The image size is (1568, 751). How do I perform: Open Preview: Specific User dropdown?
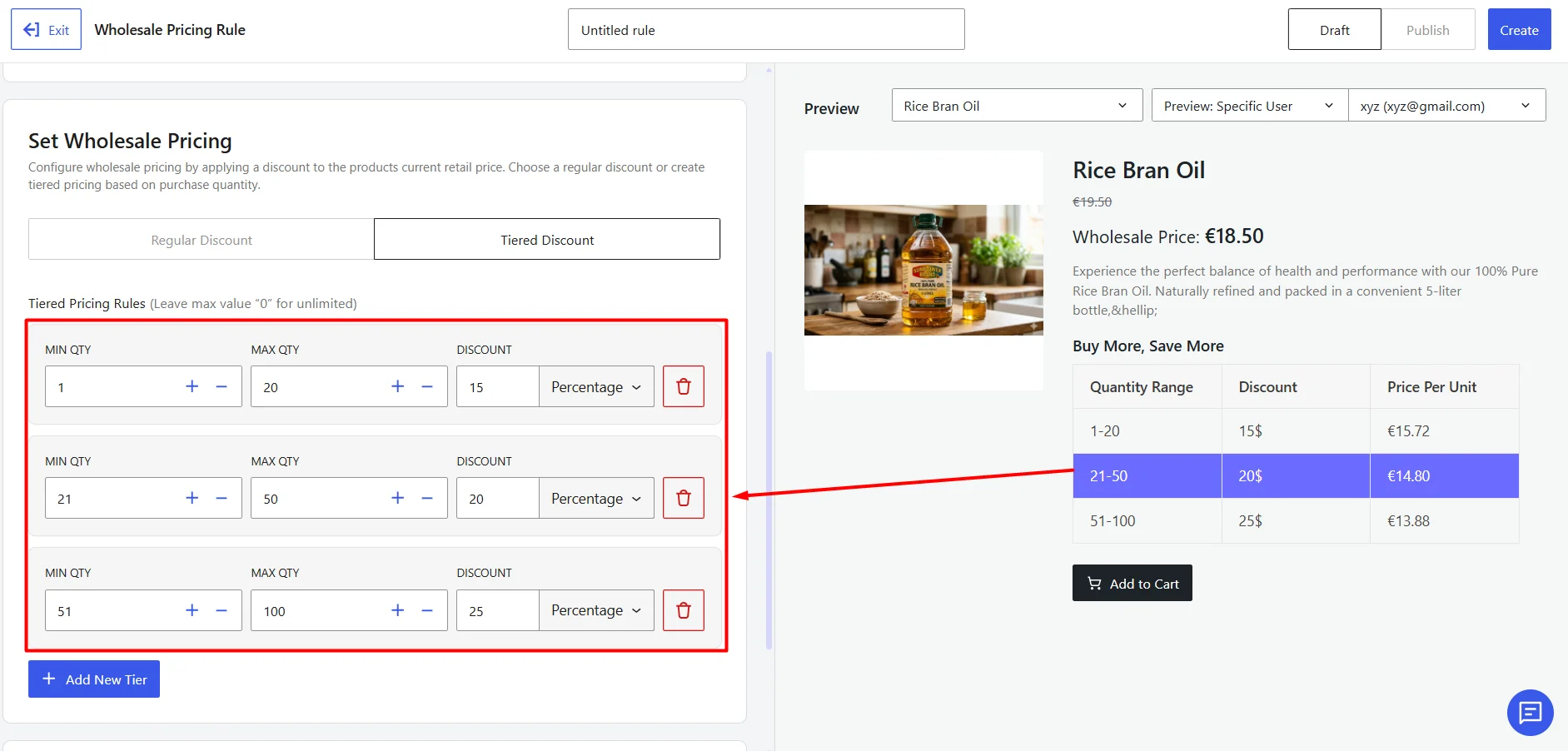coord(1249,106)
